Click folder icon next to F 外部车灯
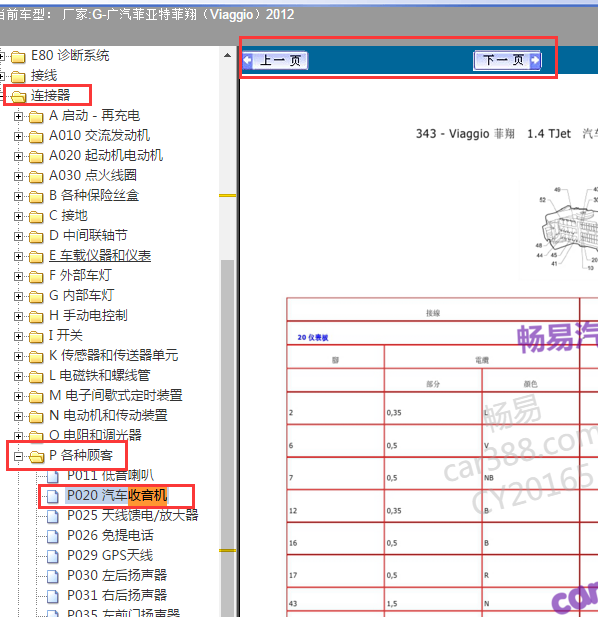This screenshot has height=617, width=598. coord(36,277)
